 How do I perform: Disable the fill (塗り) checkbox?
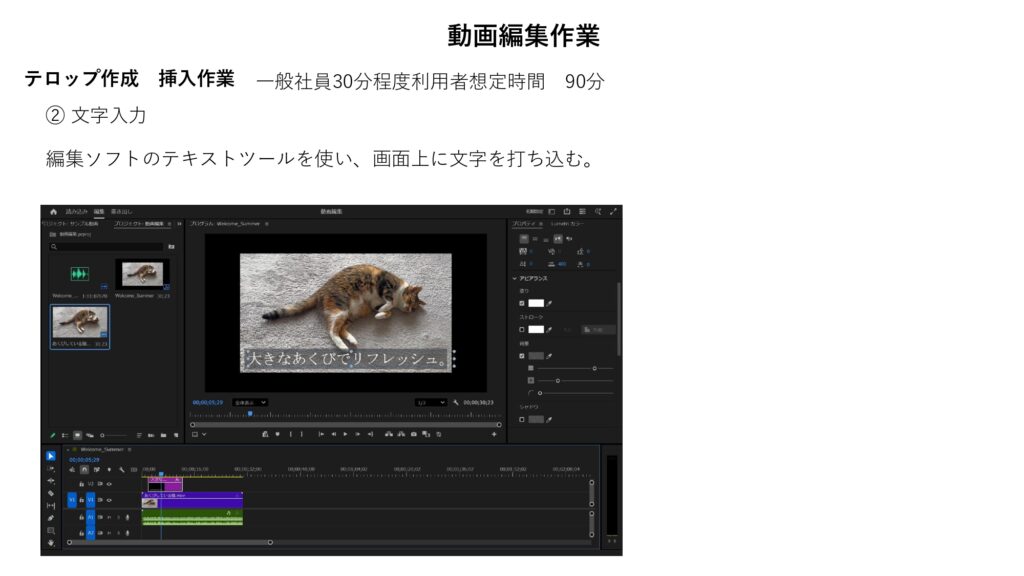click(x=521, y=303)
